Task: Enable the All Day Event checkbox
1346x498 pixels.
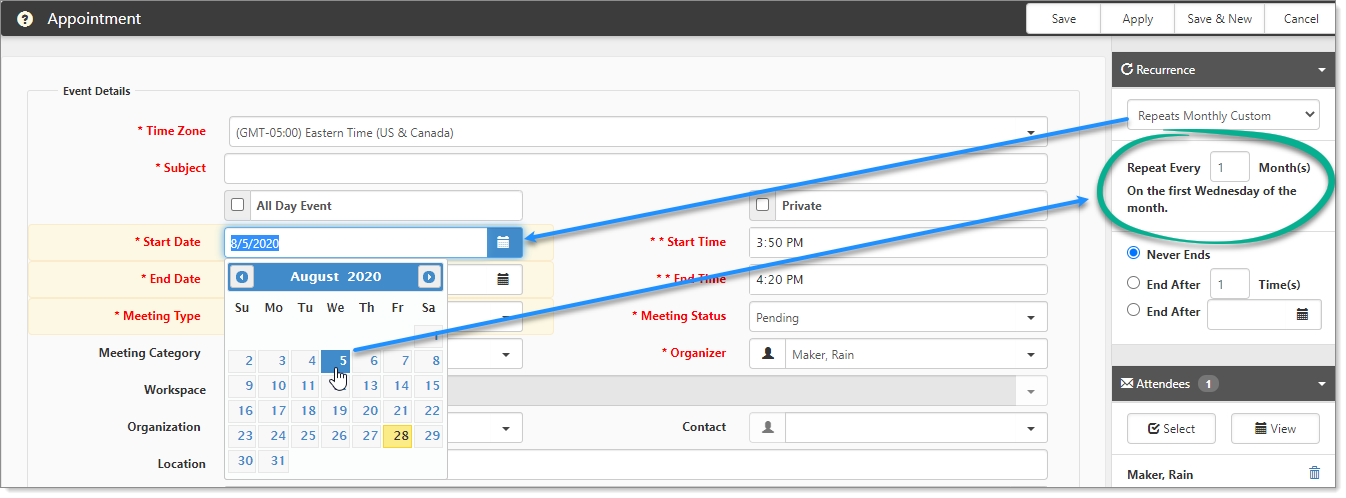Action: click(238, 205)
